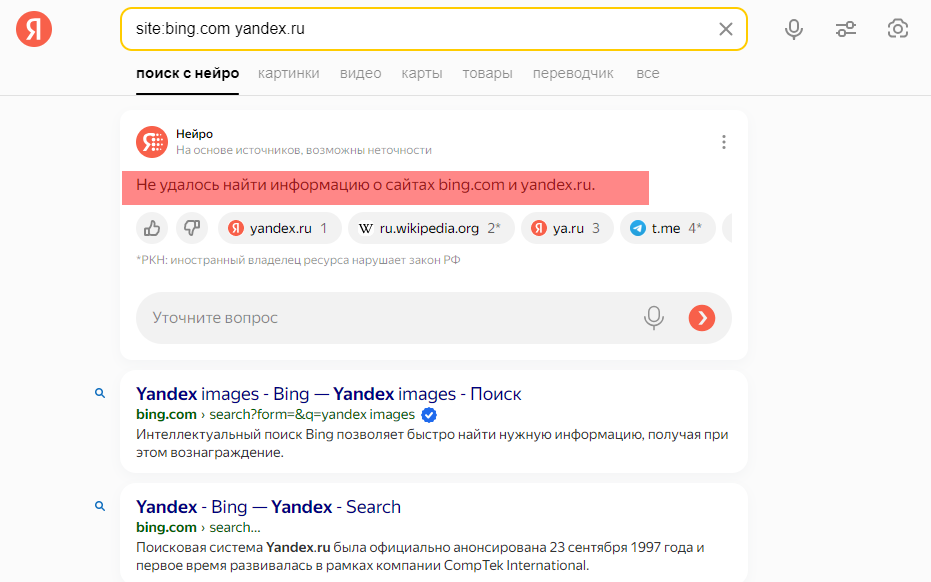Dislike the Нейро answer with thumbs down

192,228
